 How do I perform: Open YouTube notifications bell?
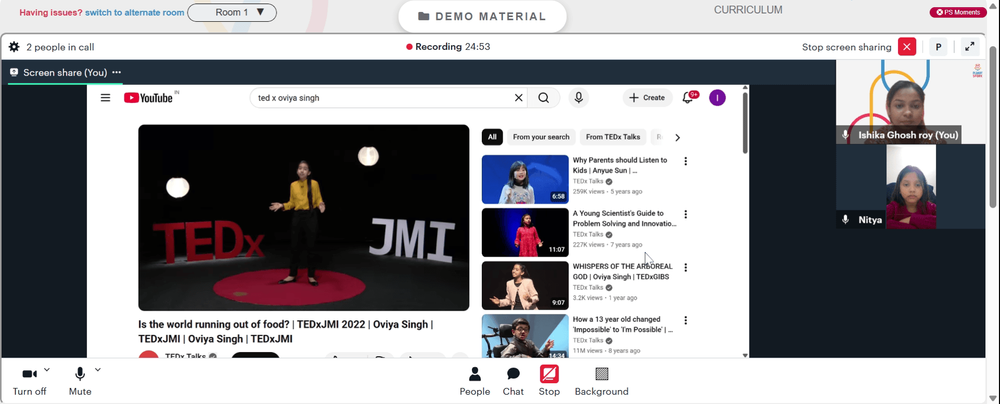point(688,98)
